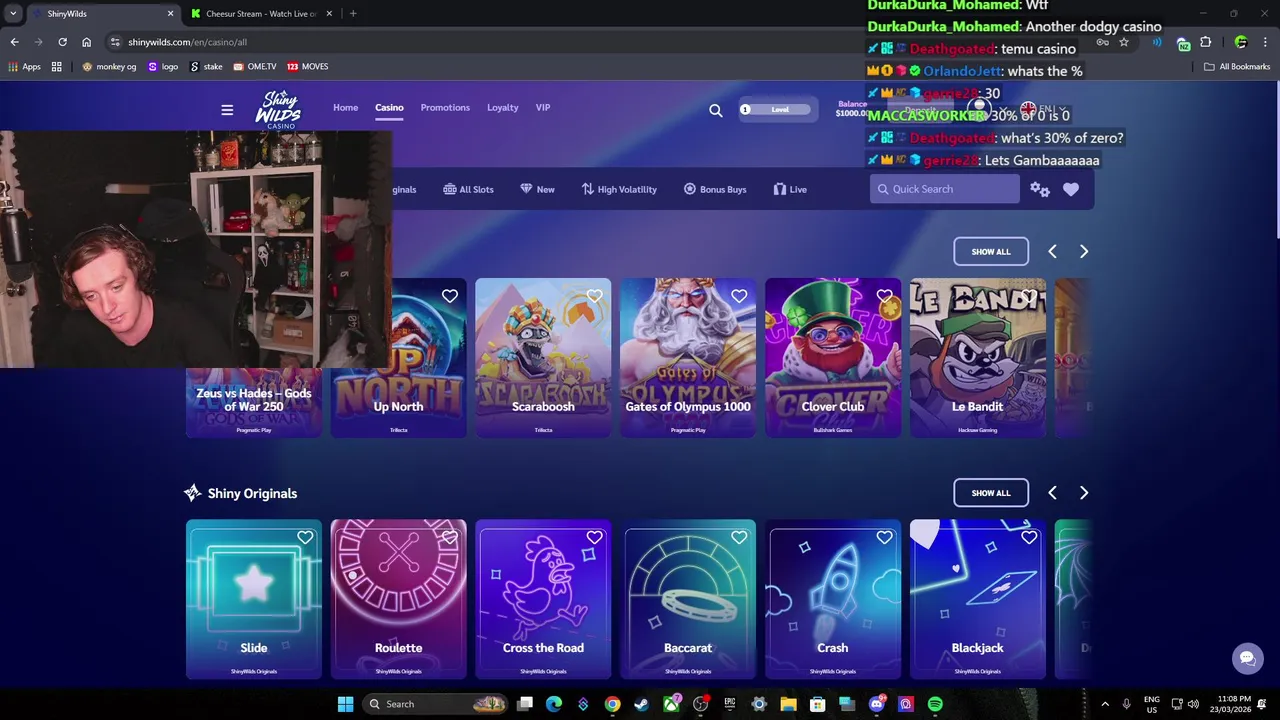The height and width of the screenshot is (720, 1280).
Task: Close the ShinyWilds browser tab
Action: click(x=170, y=13)
